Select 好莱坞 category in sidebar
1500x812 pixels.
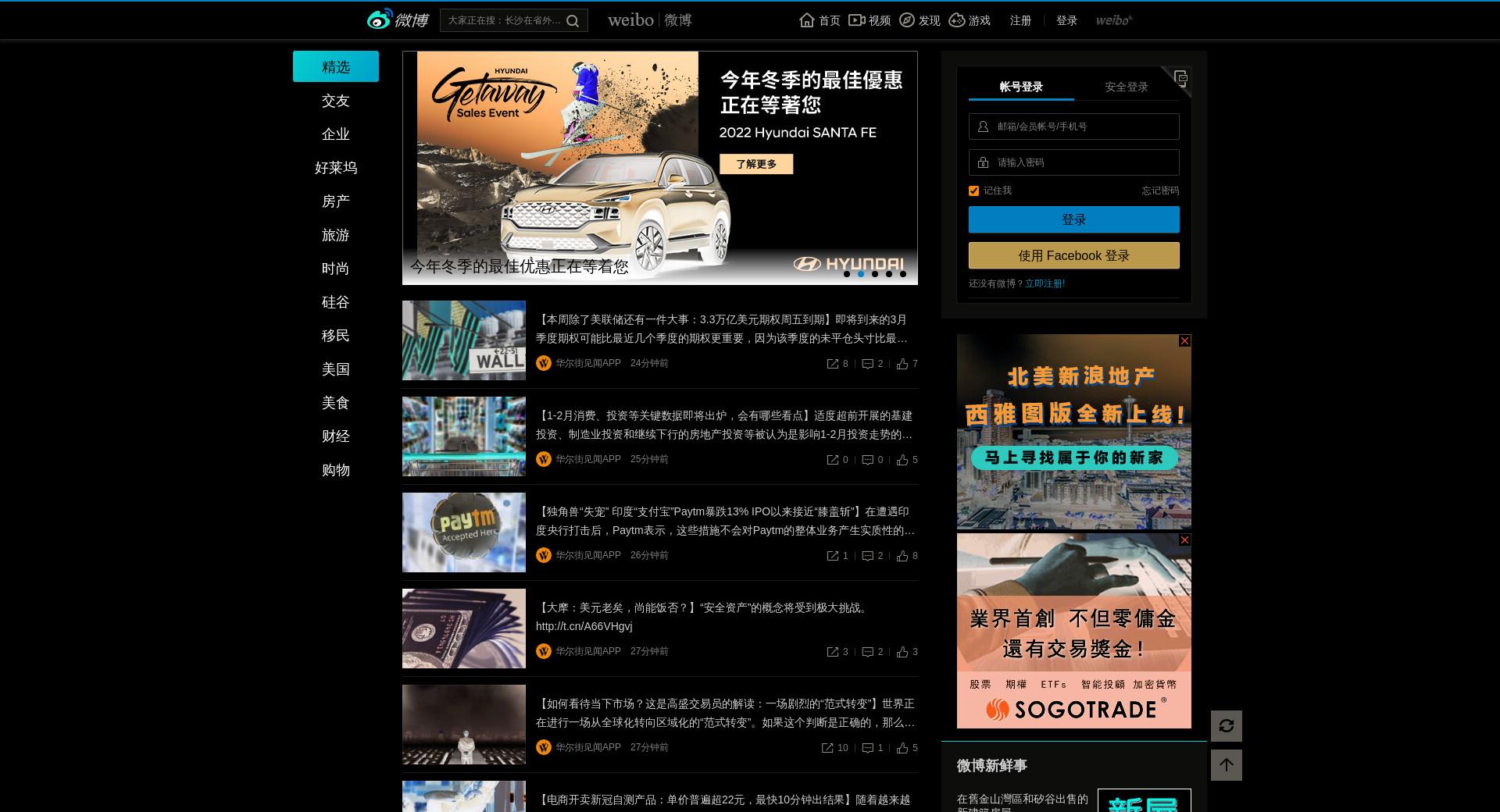pyautogui.click(x=336, y=168)
